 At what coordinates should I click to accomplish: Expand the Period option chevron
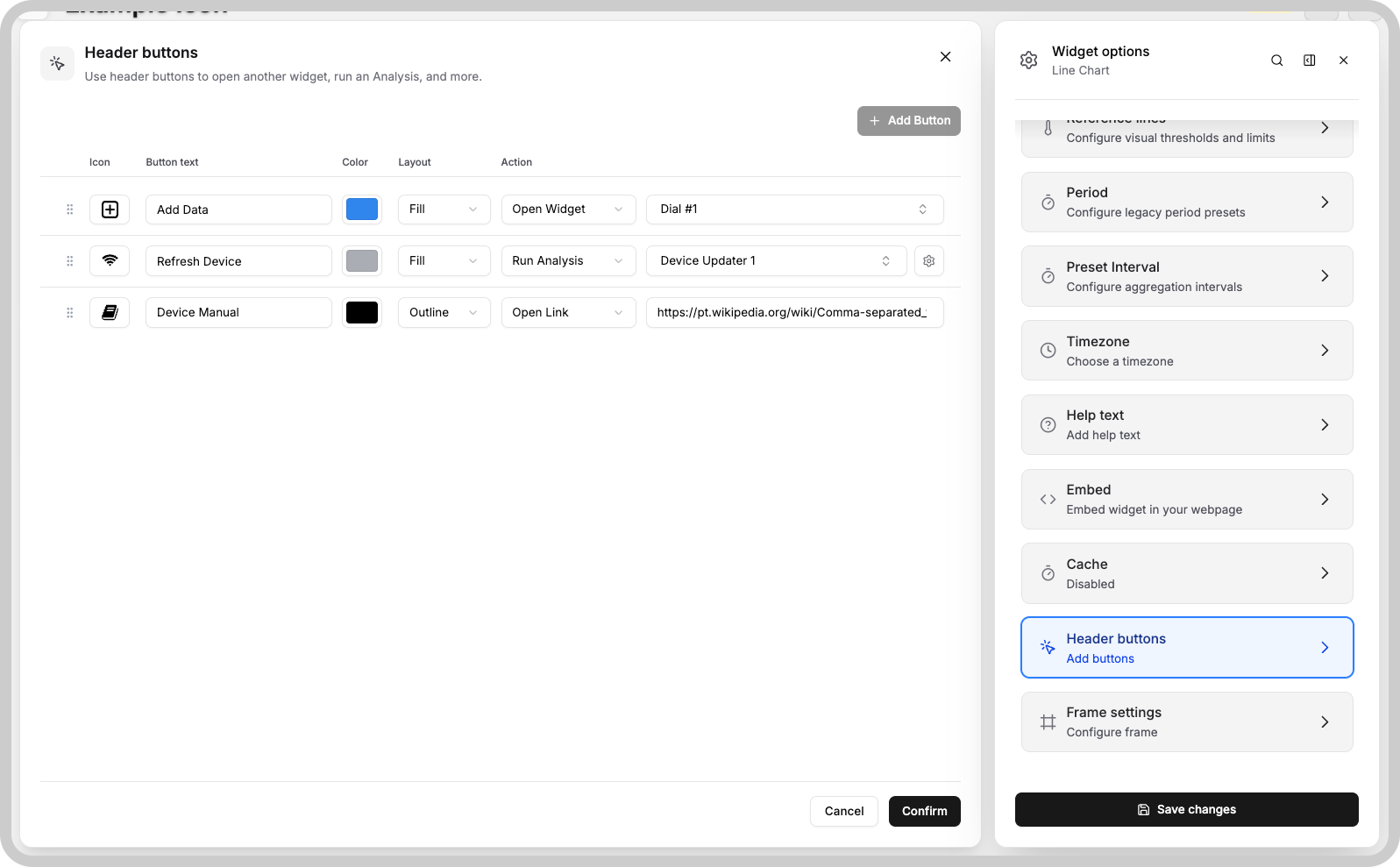click(1325, 203)
